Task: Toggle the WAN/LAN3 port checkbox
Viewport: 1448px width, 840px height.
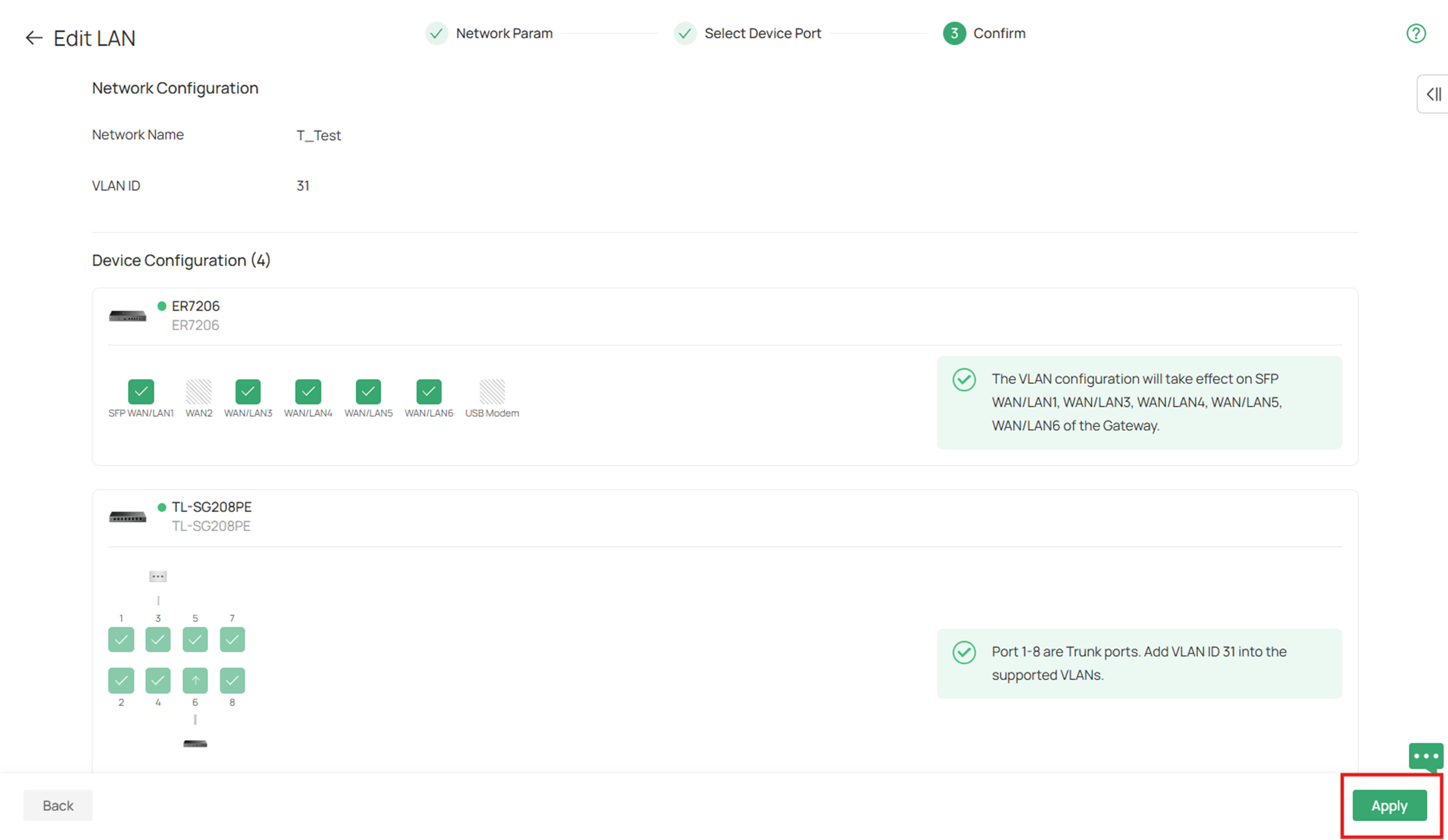Action: [x=248, y=392]
